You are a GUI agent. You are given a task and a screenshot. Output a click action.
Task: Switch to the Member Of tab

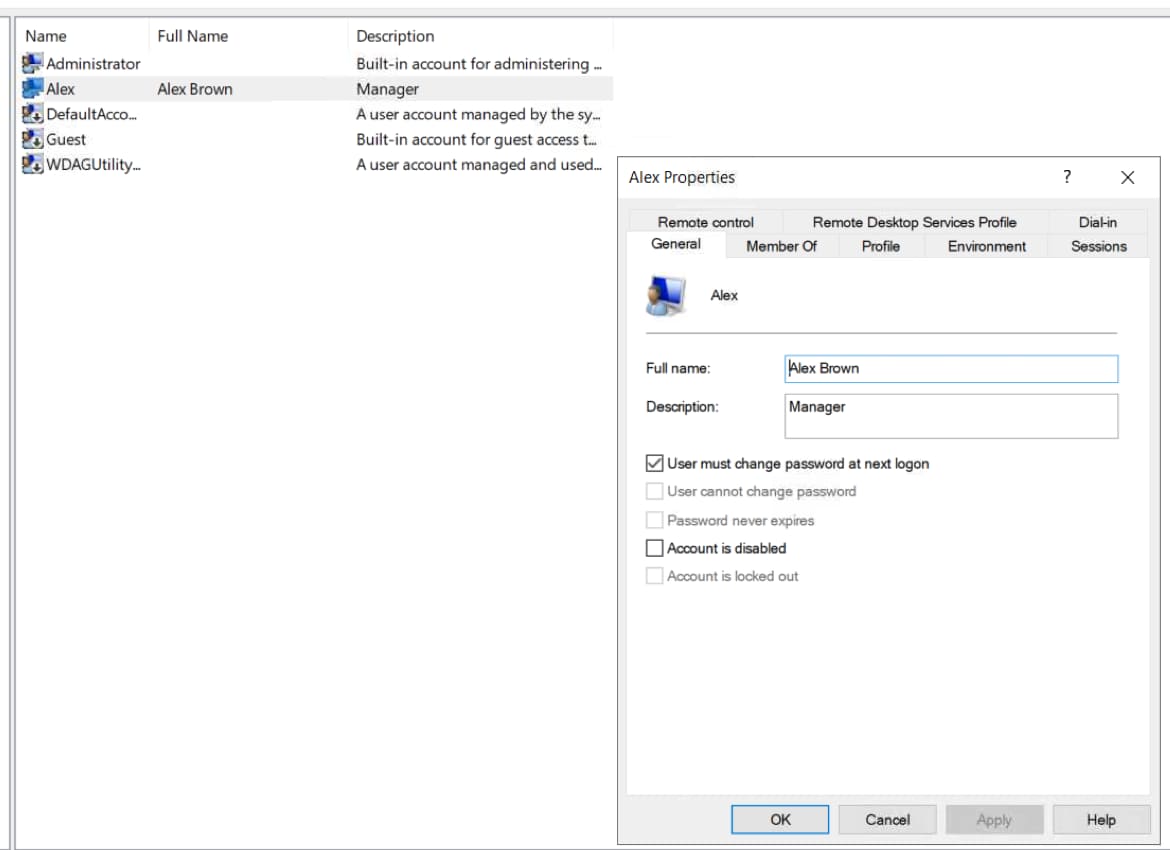[x=781, y=246]
